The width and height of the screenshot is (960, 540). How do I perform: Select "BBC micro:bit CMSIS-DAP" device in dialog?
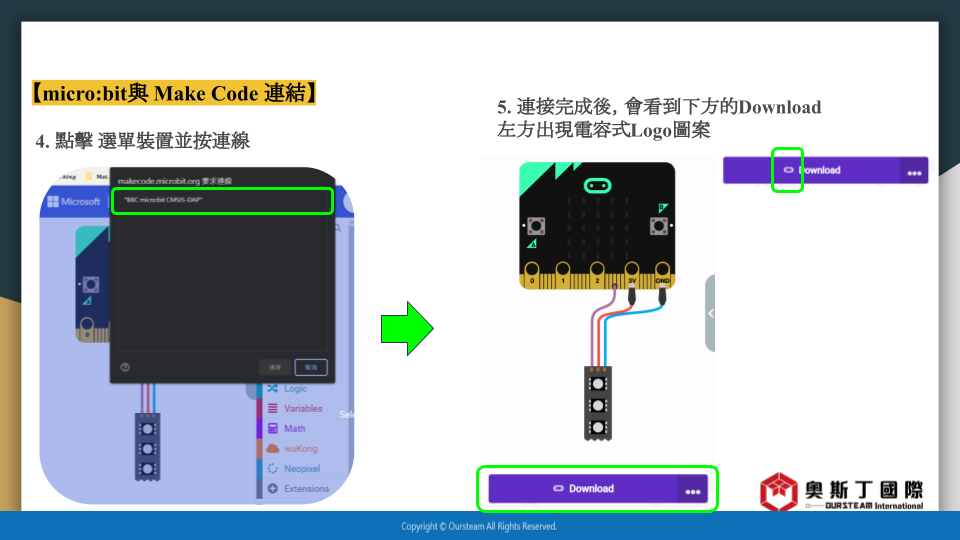tap(222, 201)
